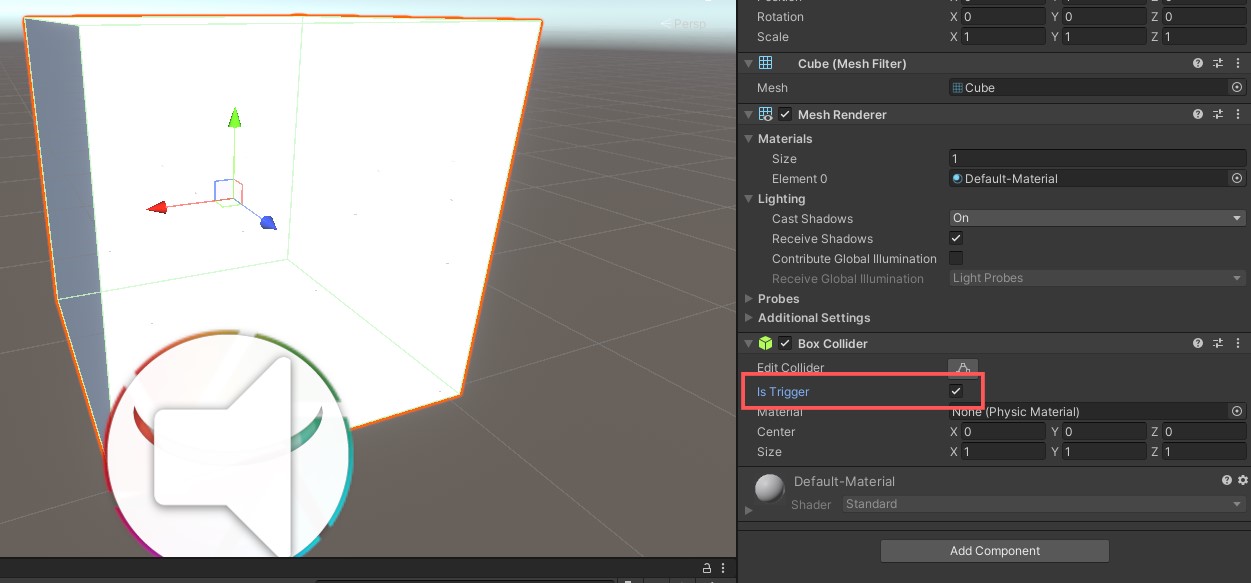Uncheck the Is Trigger checkbox

(956, 391)
